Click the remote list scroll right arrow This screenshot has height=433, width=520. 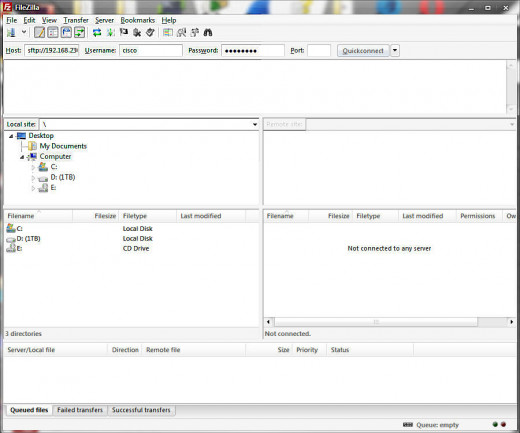[512, 322]
